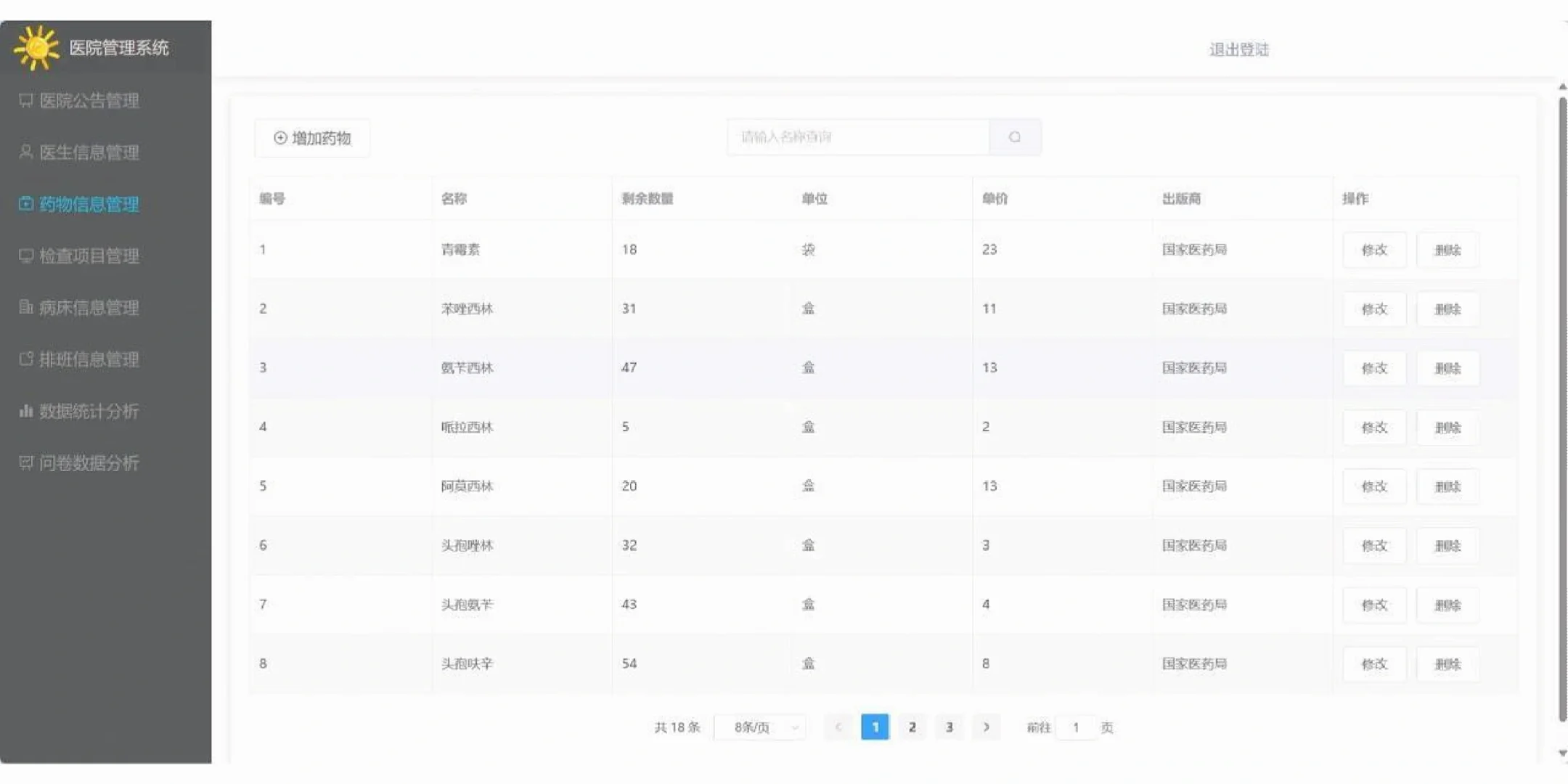Click the next page chevron arrow

pyautogui.click(x=987, y=727)
